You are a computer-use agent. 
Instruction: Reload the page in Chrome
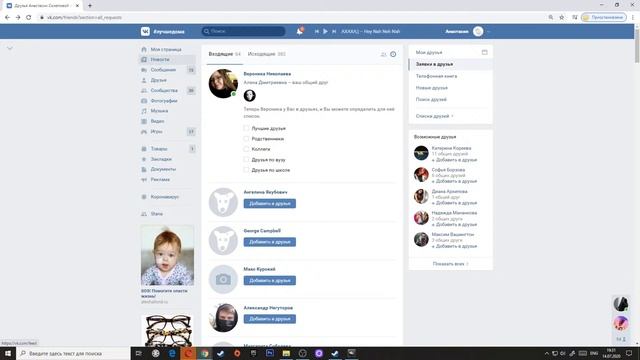click(29, 17)
